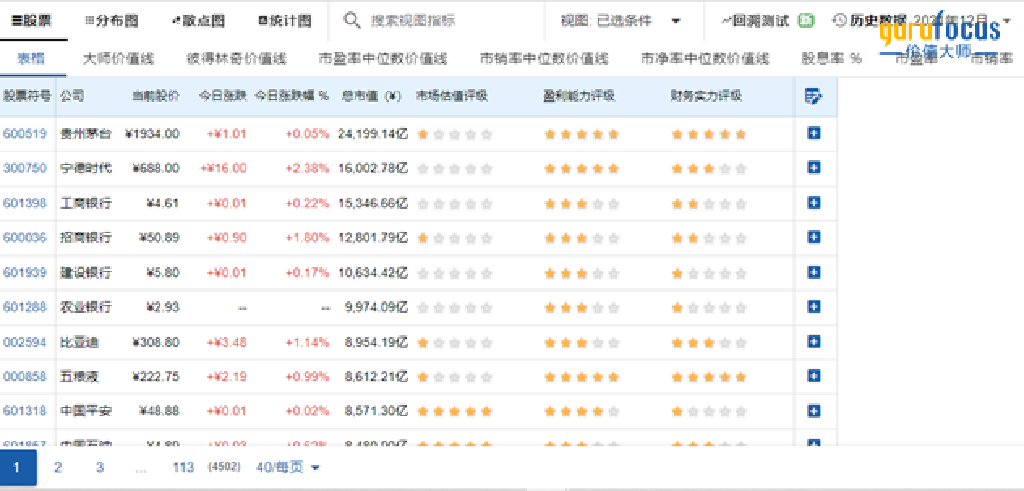Select company name 宁德时代

(86, 168)
